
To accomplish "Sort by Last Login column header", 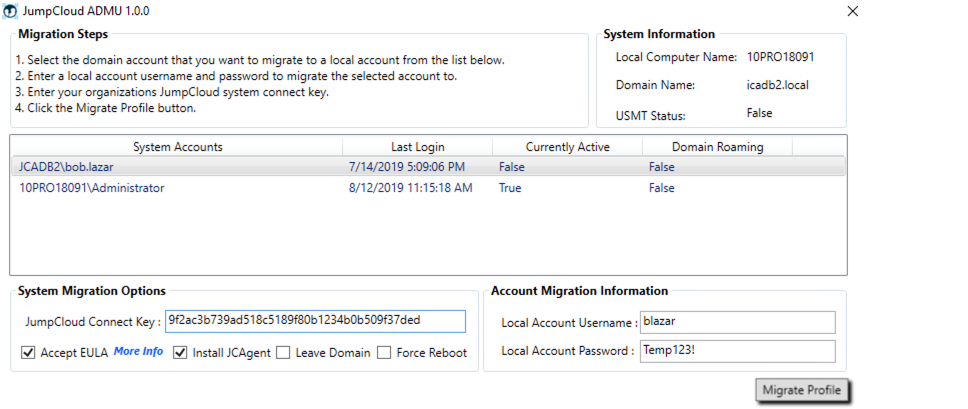I will click(417, 147).
